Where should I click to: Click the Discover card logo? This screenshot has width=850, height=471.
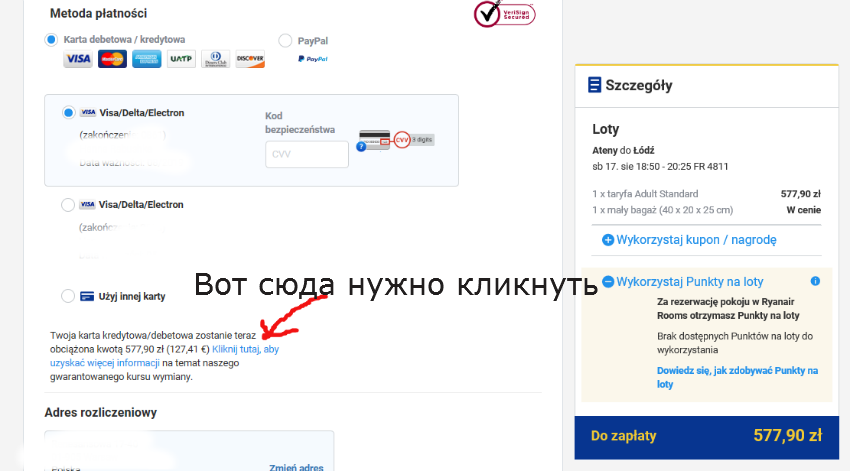pyautogui.click(x=250, y=59)
